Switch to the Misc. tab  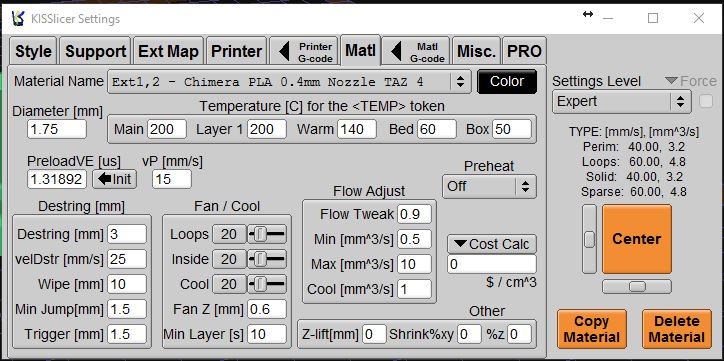pyautogui.click(x=477, y=51)
